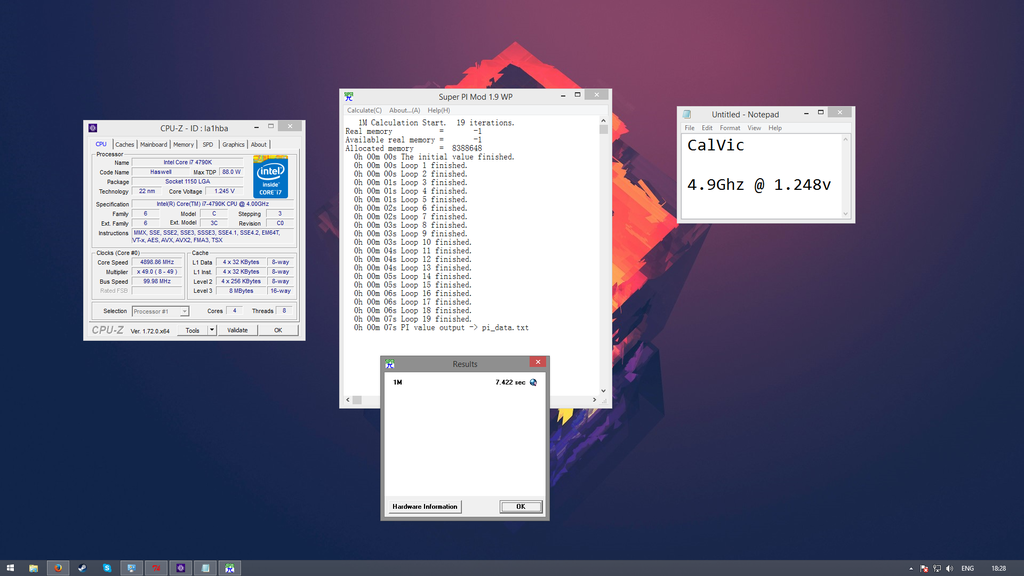Click the Results dialog title icon
1024x576 pixels.
tap(390, 364)
